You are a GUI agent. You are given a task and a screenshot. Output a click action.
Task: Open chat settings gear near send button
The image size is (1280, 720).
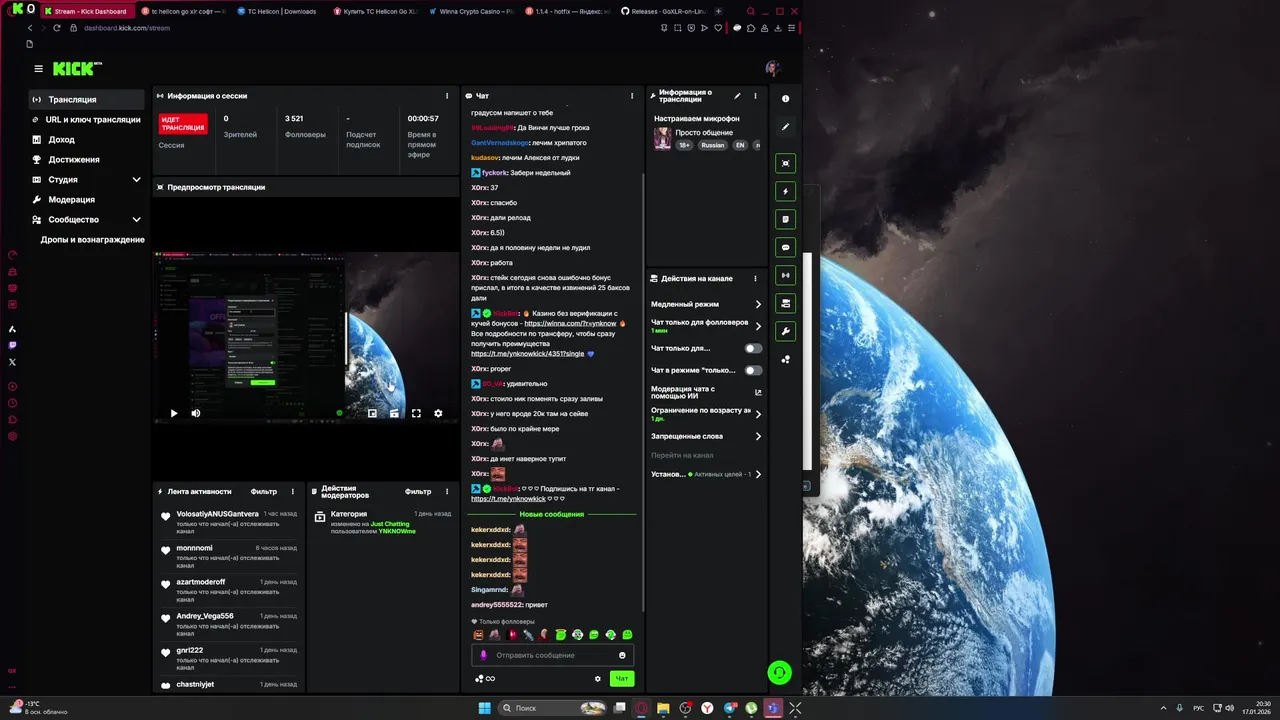[598, 678]
